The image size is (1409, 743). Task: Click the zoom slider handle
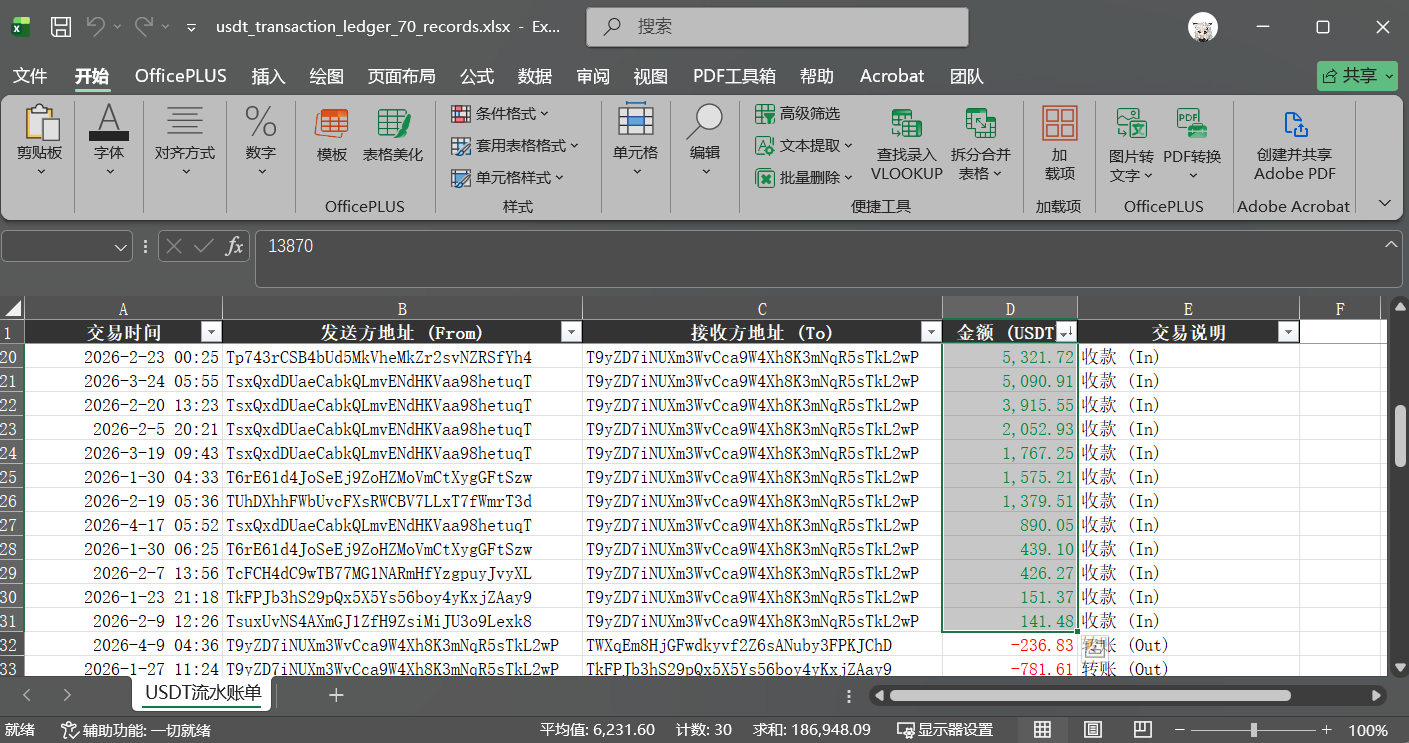coord(1253,730)
